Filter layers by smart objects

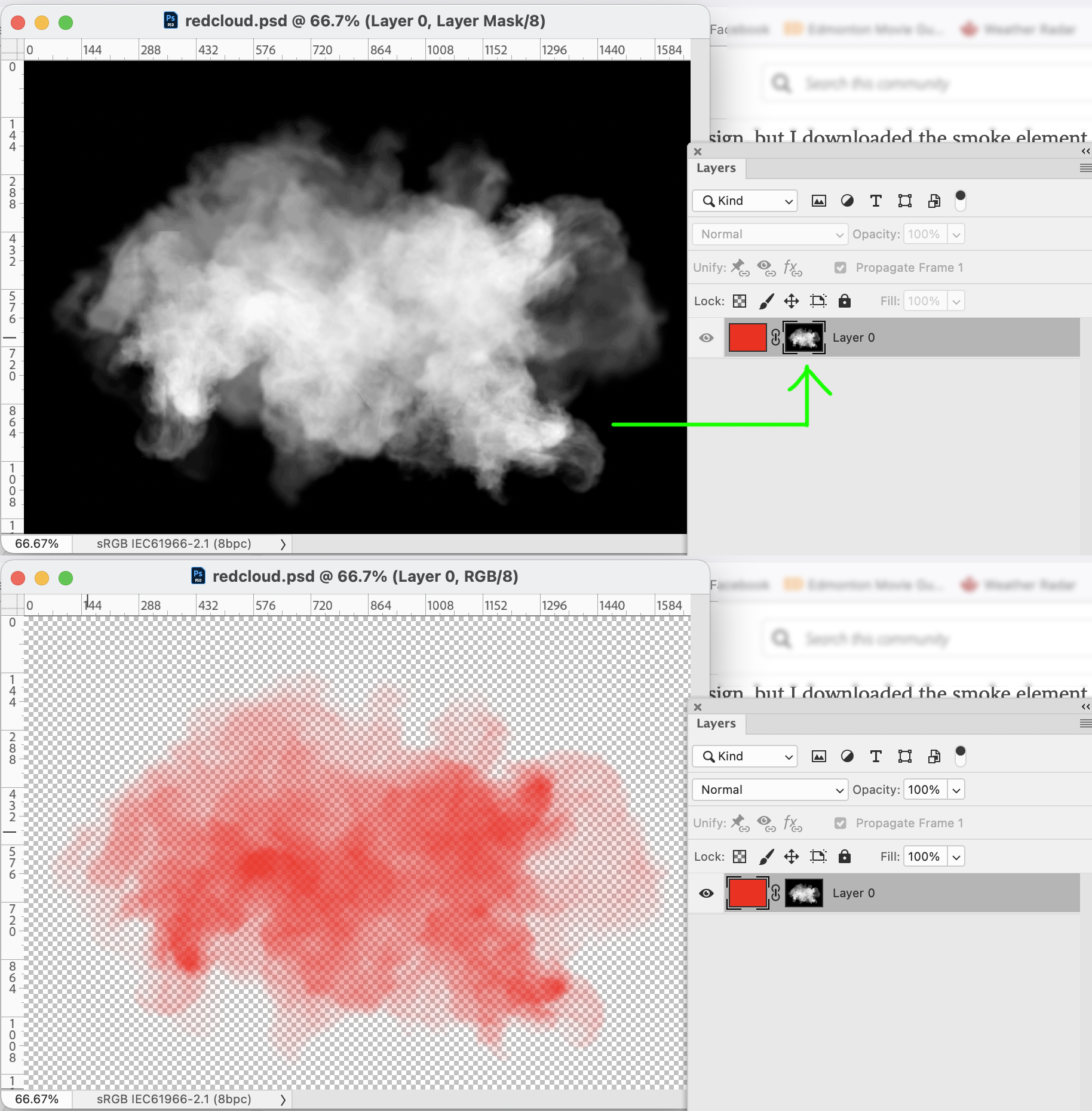(x=934, y=201)
